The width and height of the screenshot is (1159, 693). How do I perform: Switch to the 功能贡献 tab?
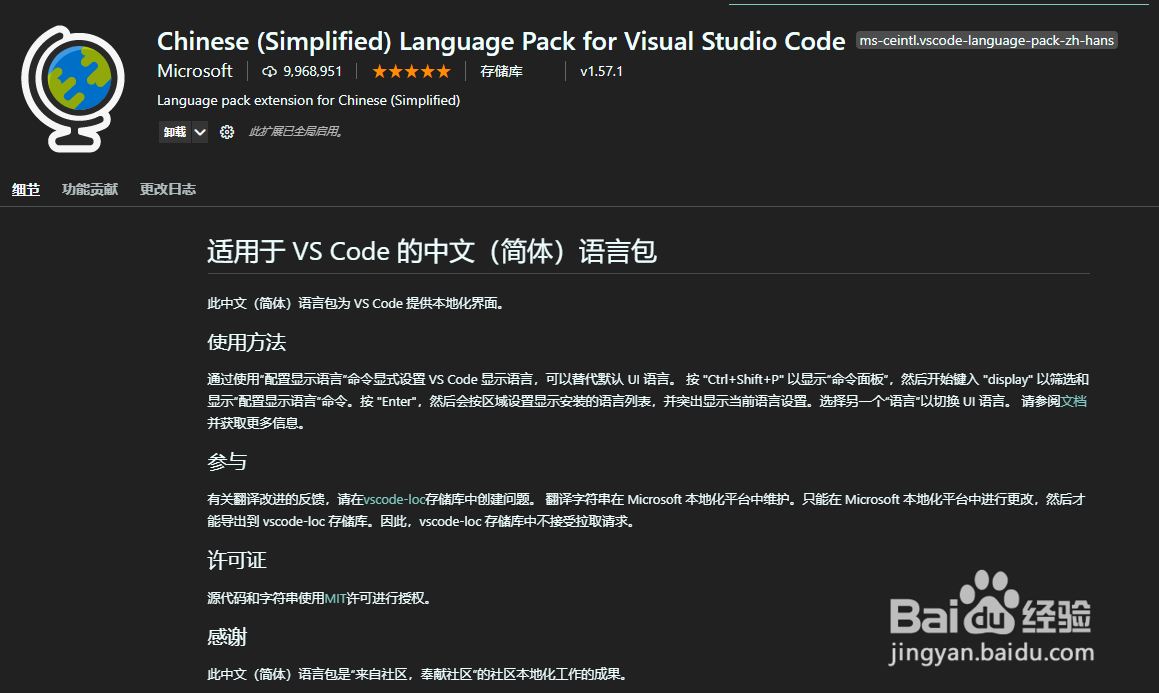(x=90, y=189)
